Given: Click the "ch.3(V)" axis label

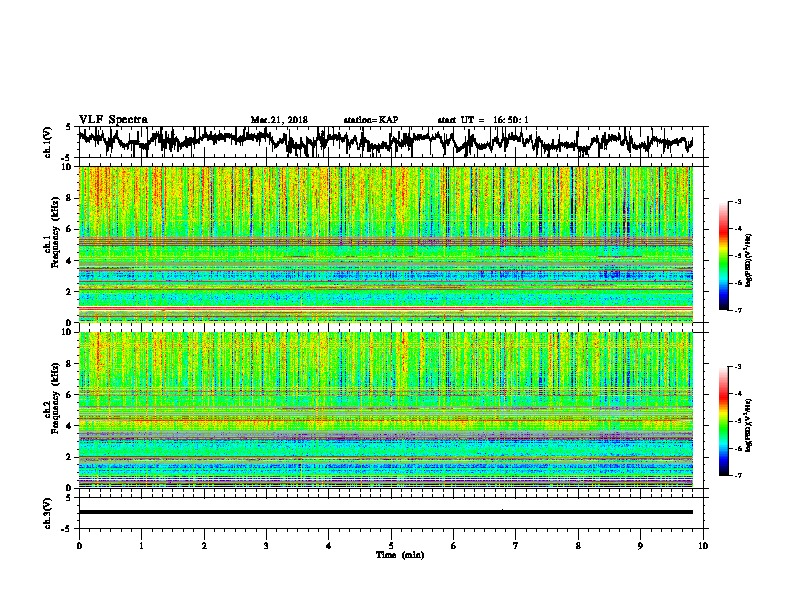Looking at the screenshot, I should coord(48,514).
